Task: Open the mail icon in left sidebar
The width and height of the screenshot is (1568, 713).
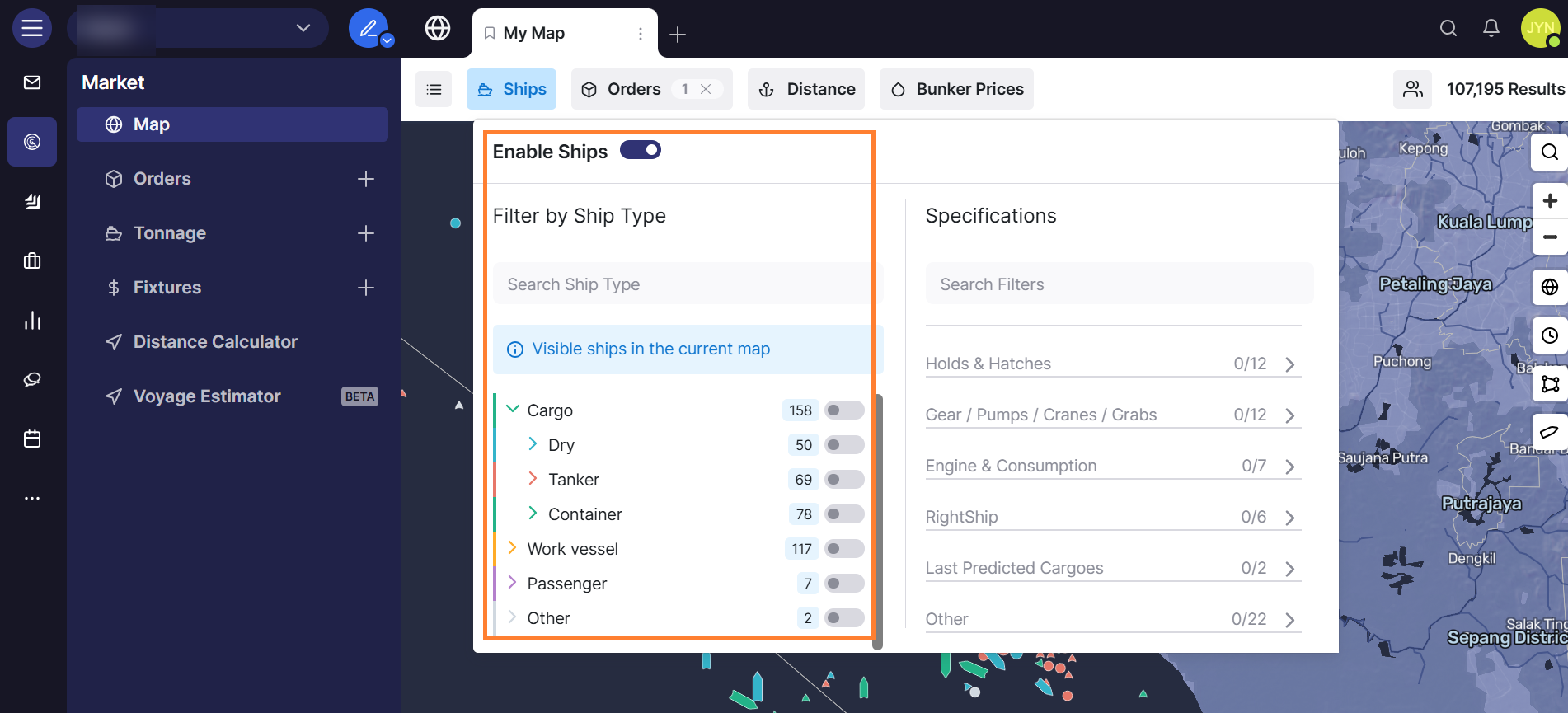Action: click(x=32, y=82)
